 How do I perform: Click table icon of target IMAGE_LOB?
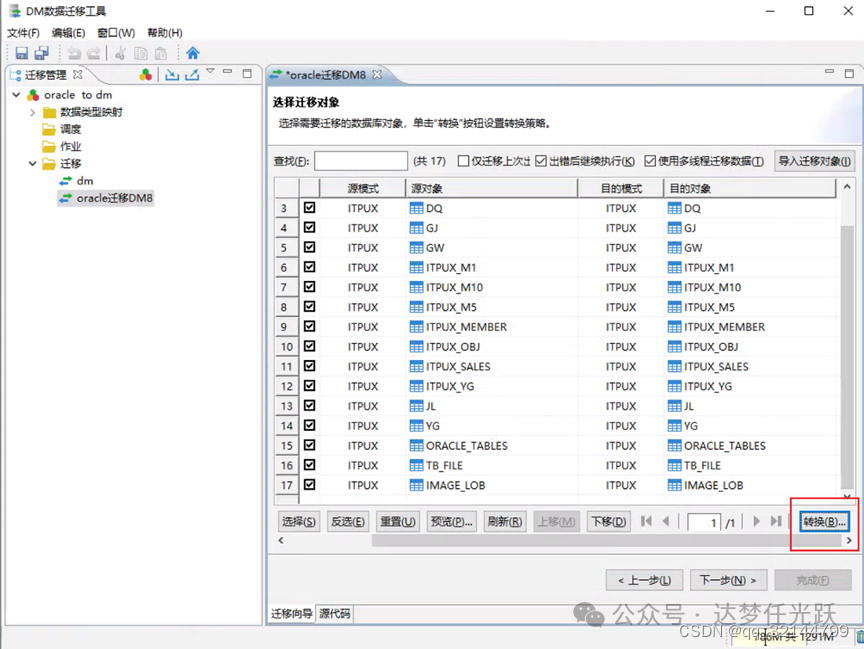point(674,485)
